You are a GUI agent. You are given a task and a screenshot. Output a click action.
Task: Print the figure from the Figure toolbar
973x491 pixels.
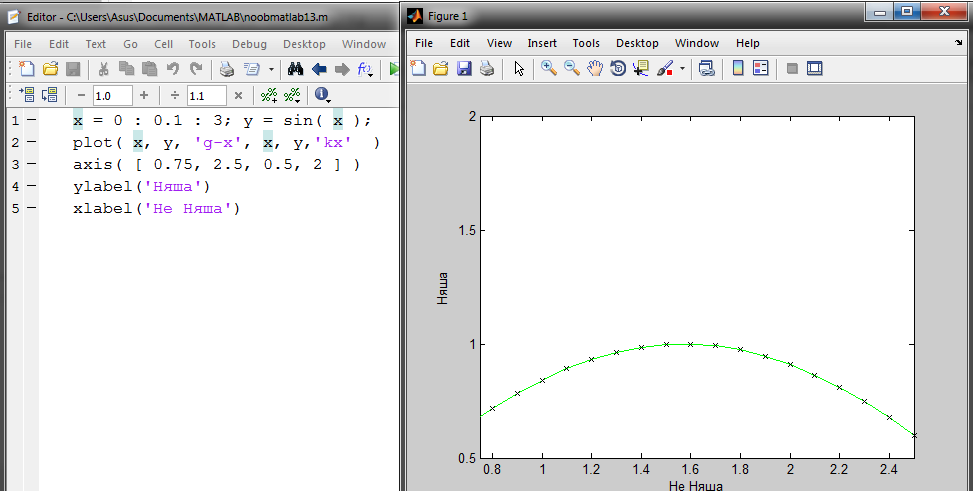[x=487, y=68]
